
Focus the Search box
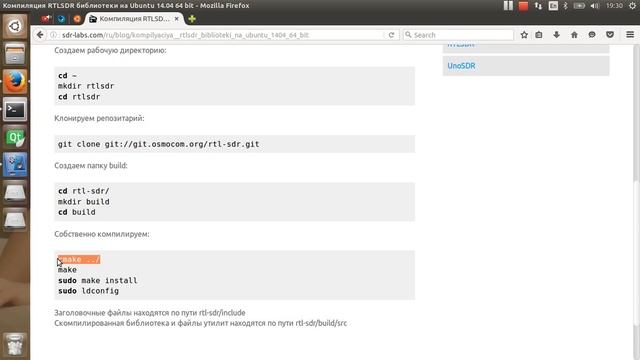458,35
